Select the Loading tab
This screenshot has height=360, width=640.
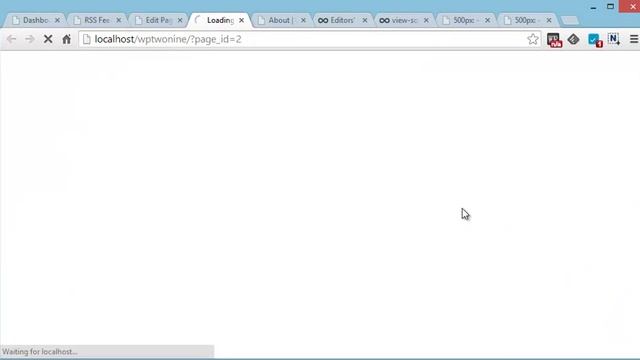[220, 20]
